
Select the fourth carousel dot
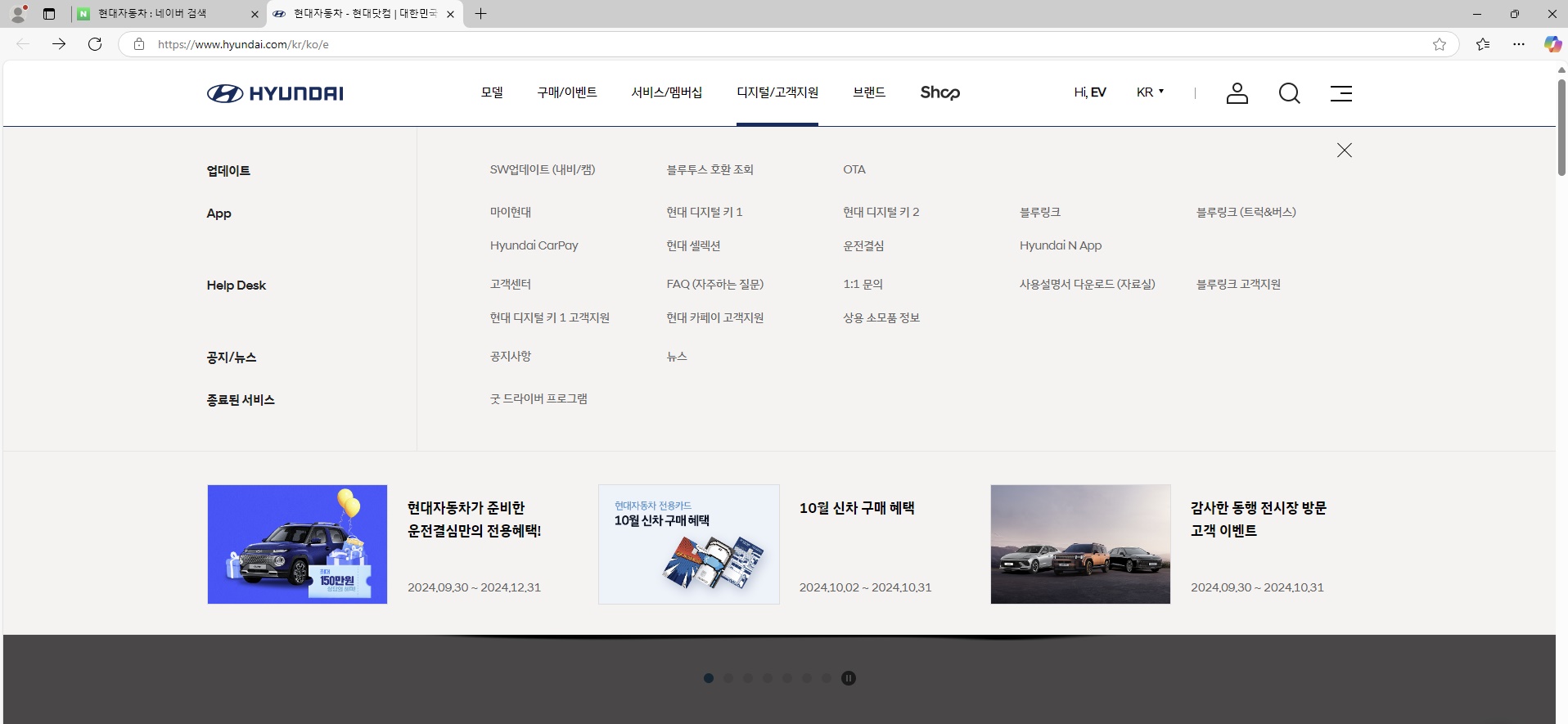[768, 678]
